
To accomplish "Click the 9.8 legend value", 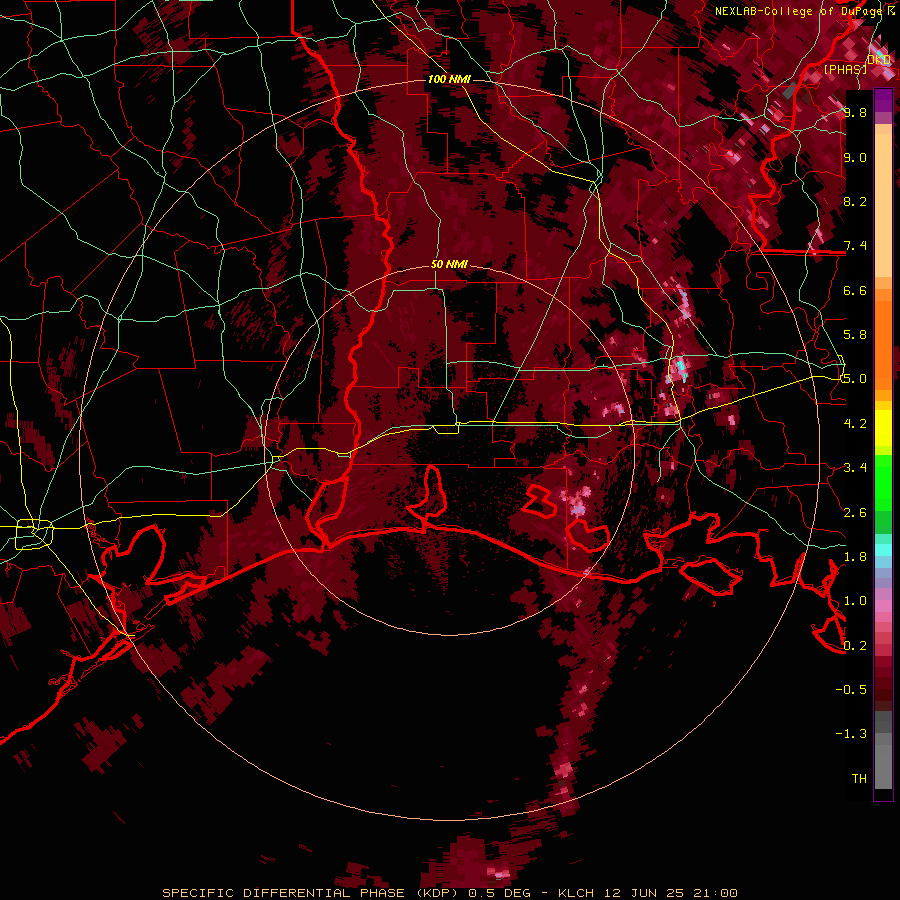I will click(x=855, y=112).
